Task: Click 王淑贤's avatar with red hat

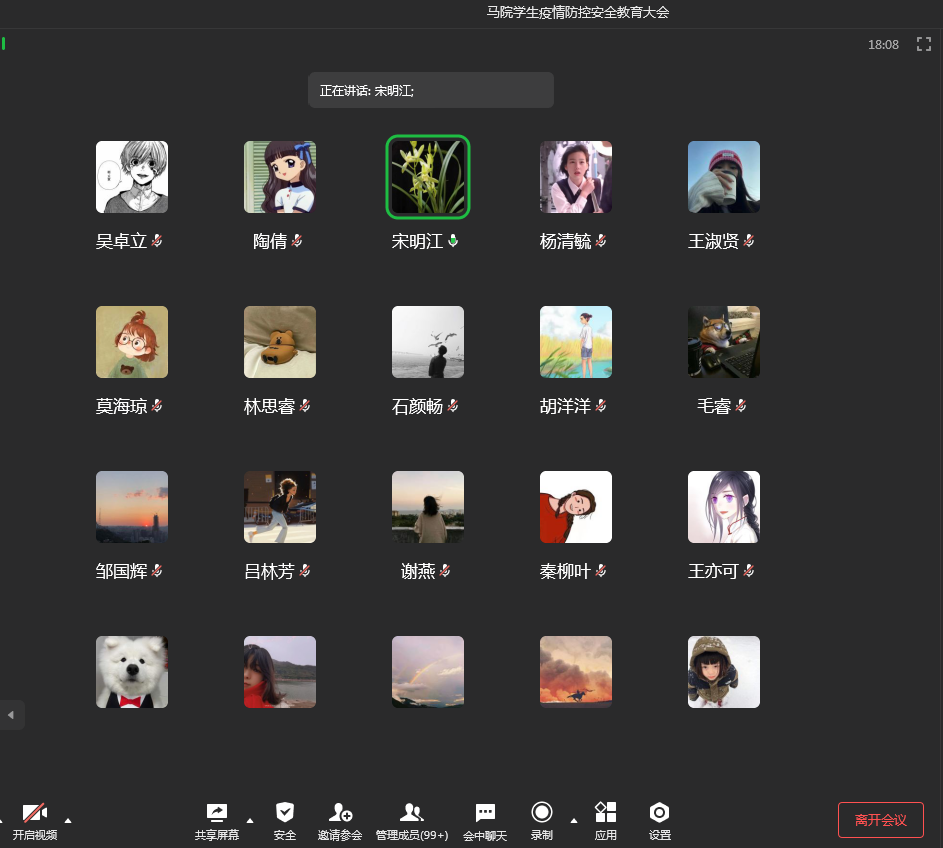Action: pos(723,177)
